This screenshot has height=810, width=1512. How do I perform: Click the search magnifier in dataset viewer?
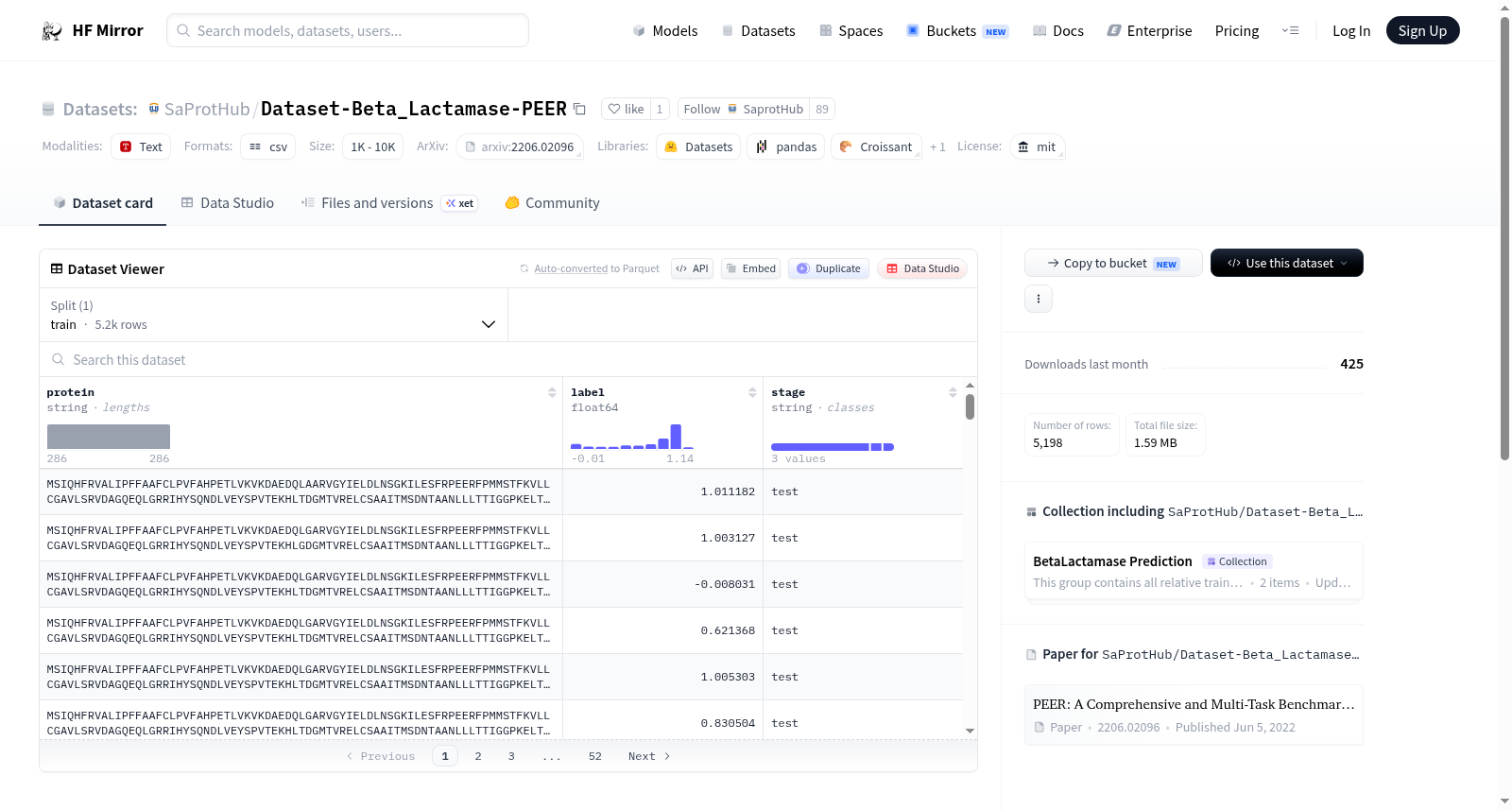(x=59, y=360)
